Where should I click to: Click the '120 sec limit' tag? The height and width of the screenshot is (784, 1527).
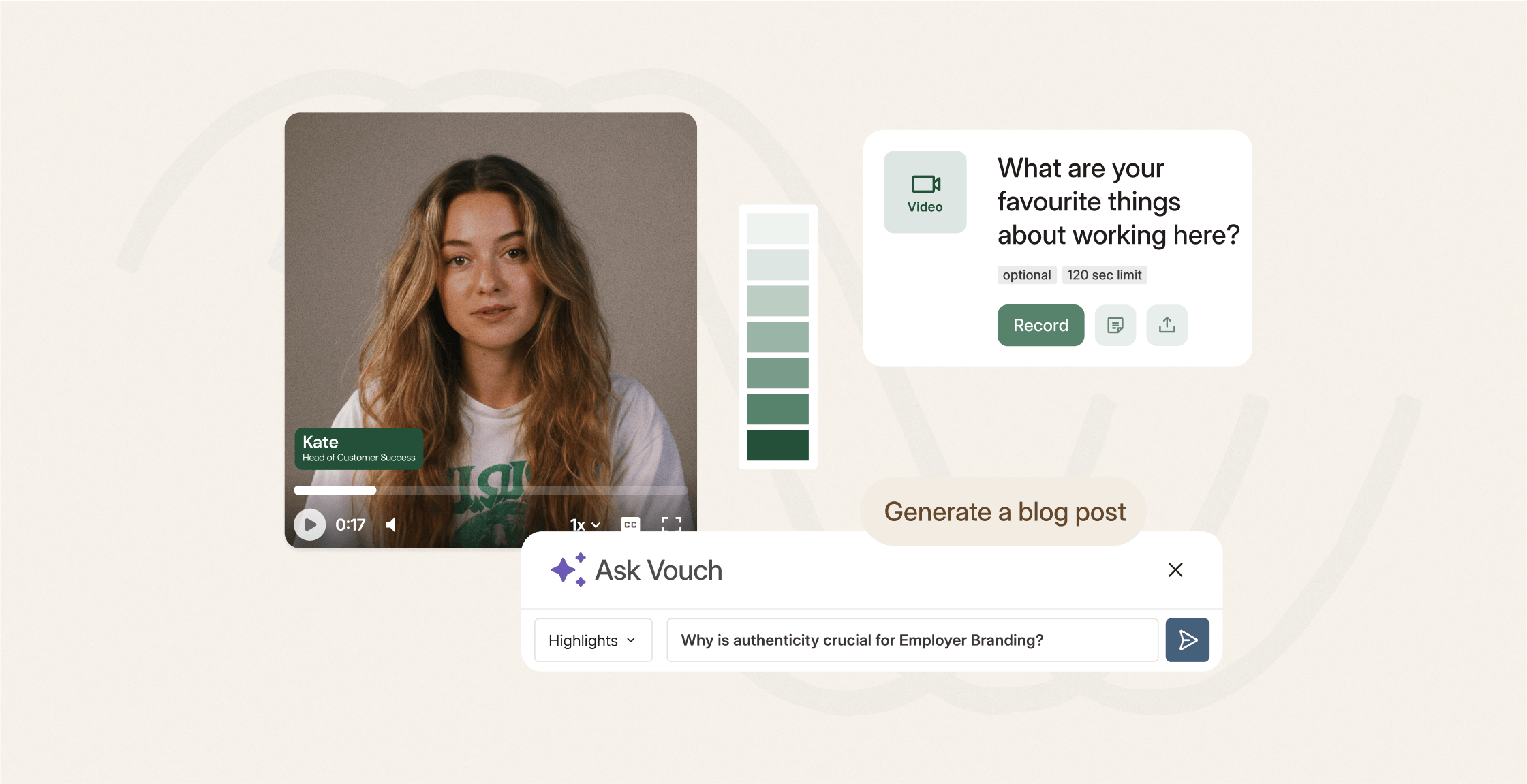[x=1105, y=275]
